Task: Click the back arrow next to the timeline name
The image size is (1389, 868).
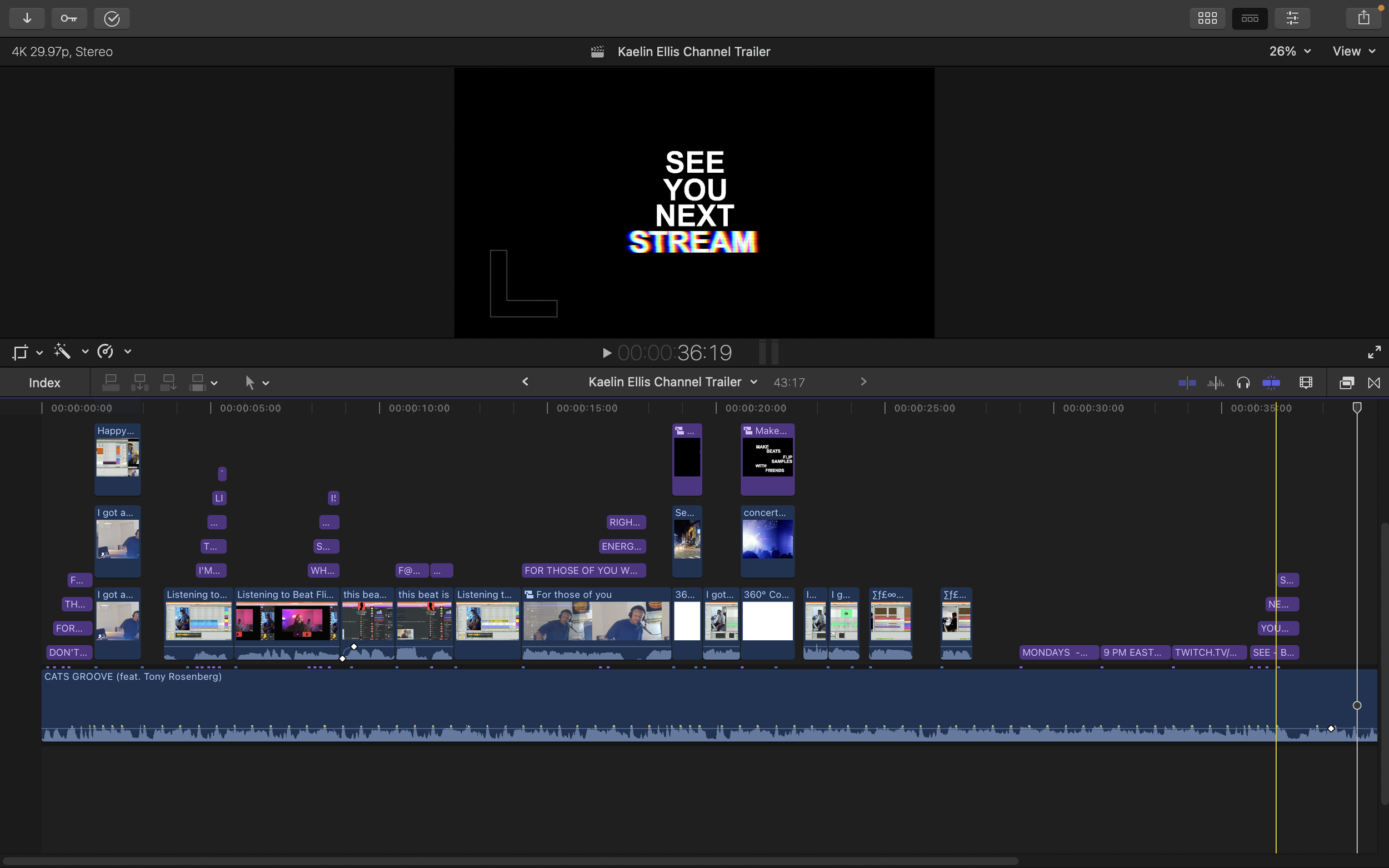Action: (525, 381)
